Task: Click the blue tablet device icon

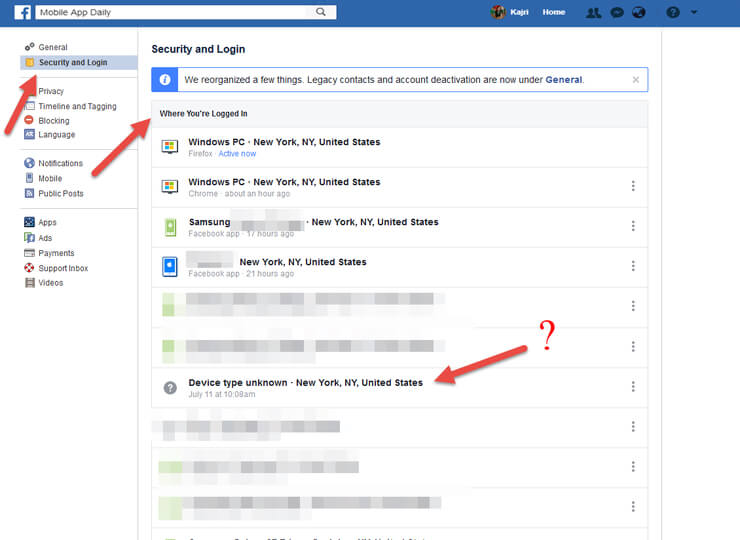Action: click(x=170, y=267)
